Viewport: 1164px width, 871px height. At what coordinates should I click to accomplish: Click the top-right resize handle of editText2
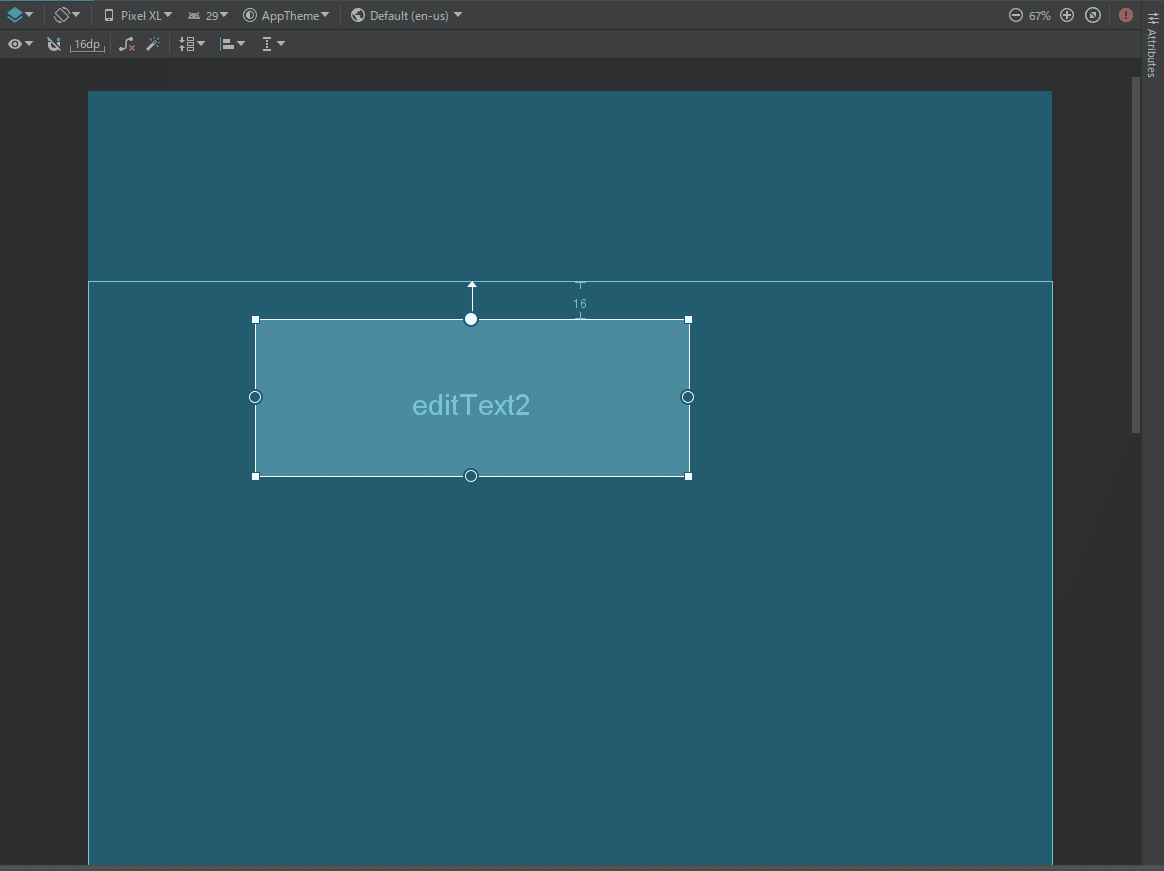coord(688,319)
